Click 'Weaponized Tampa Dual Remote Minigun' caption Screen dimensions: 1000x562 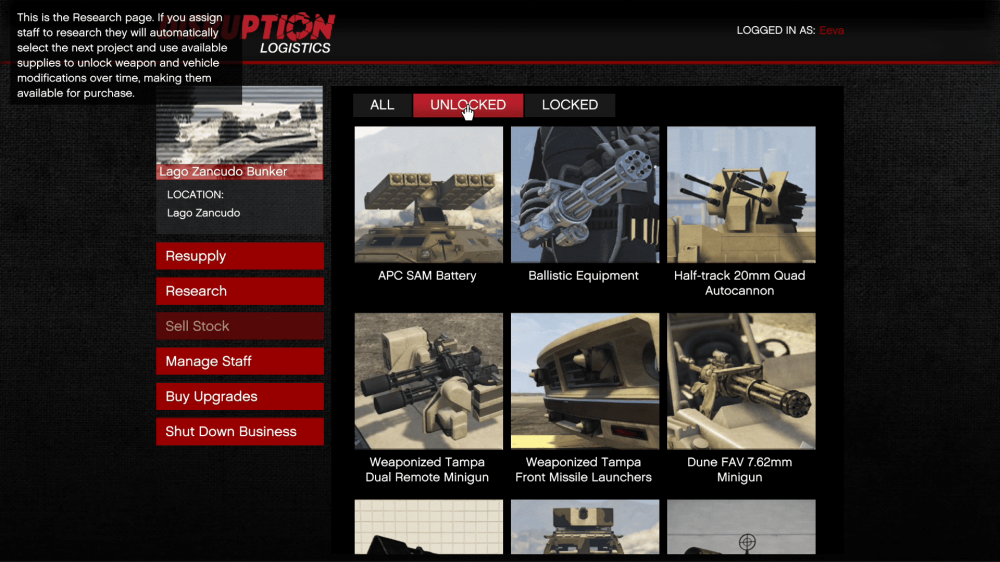click(427, 470)
